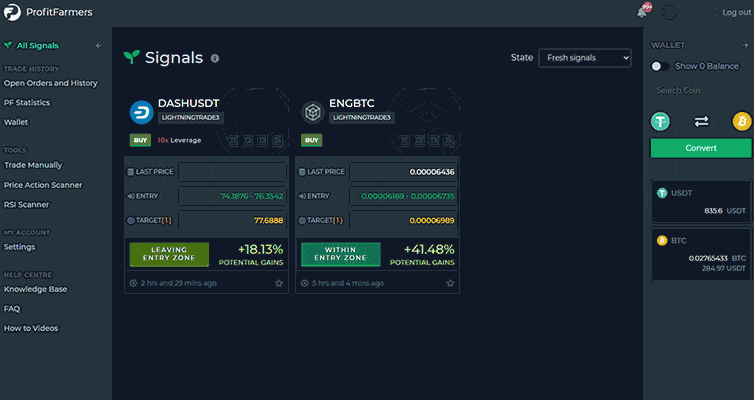Click the Signals info icon
This screenshot has height=400, width=754.
[215, 58]
